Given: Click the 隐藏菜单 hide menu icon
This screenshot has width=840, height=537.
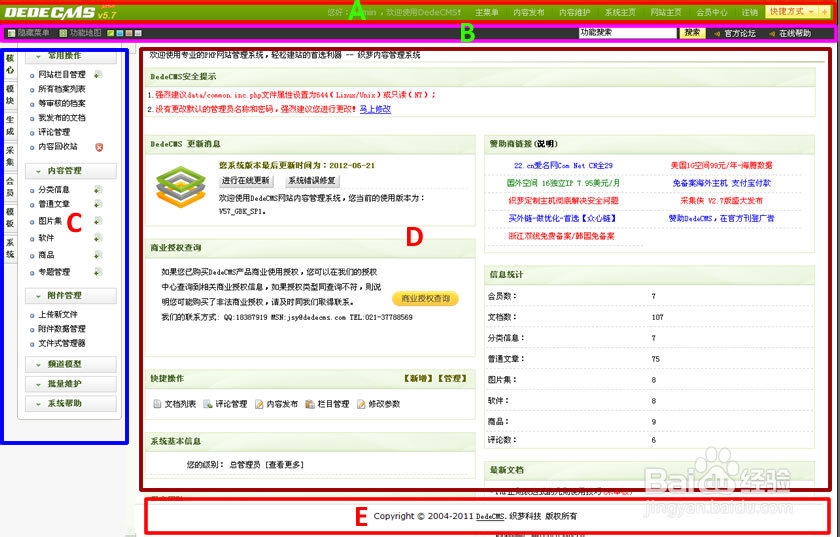Looking at the screenshot, I should pyautogui.click(x=11, y=33).
